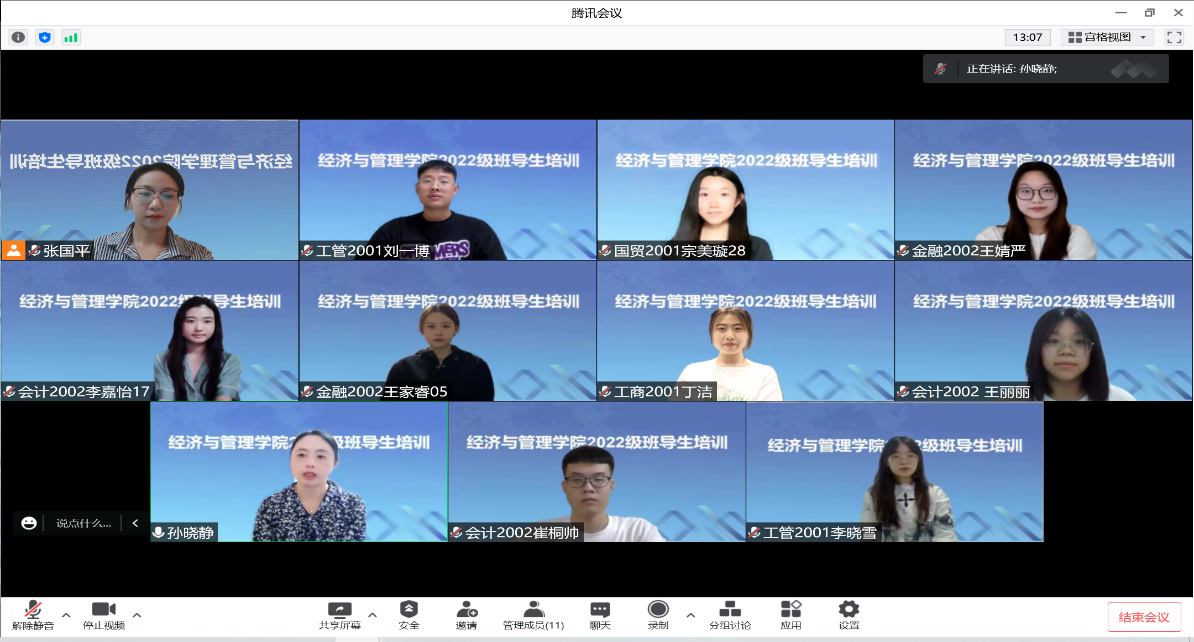Expand the audio options arrow beside 解除静音
Screen dimensions: 1194x642
[66, 614]
